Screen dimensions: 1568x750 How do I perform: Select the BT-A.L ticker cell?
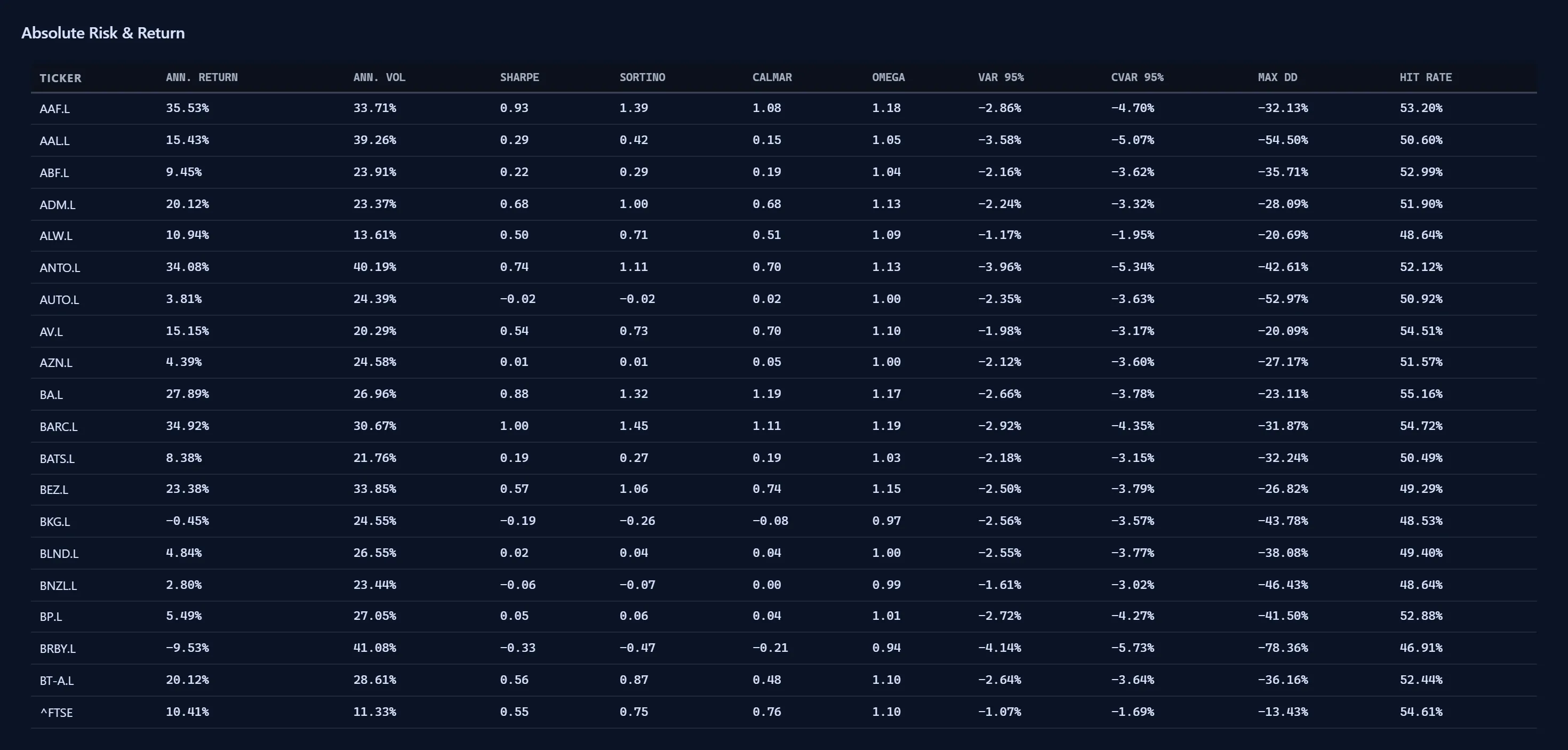[57, 681]
